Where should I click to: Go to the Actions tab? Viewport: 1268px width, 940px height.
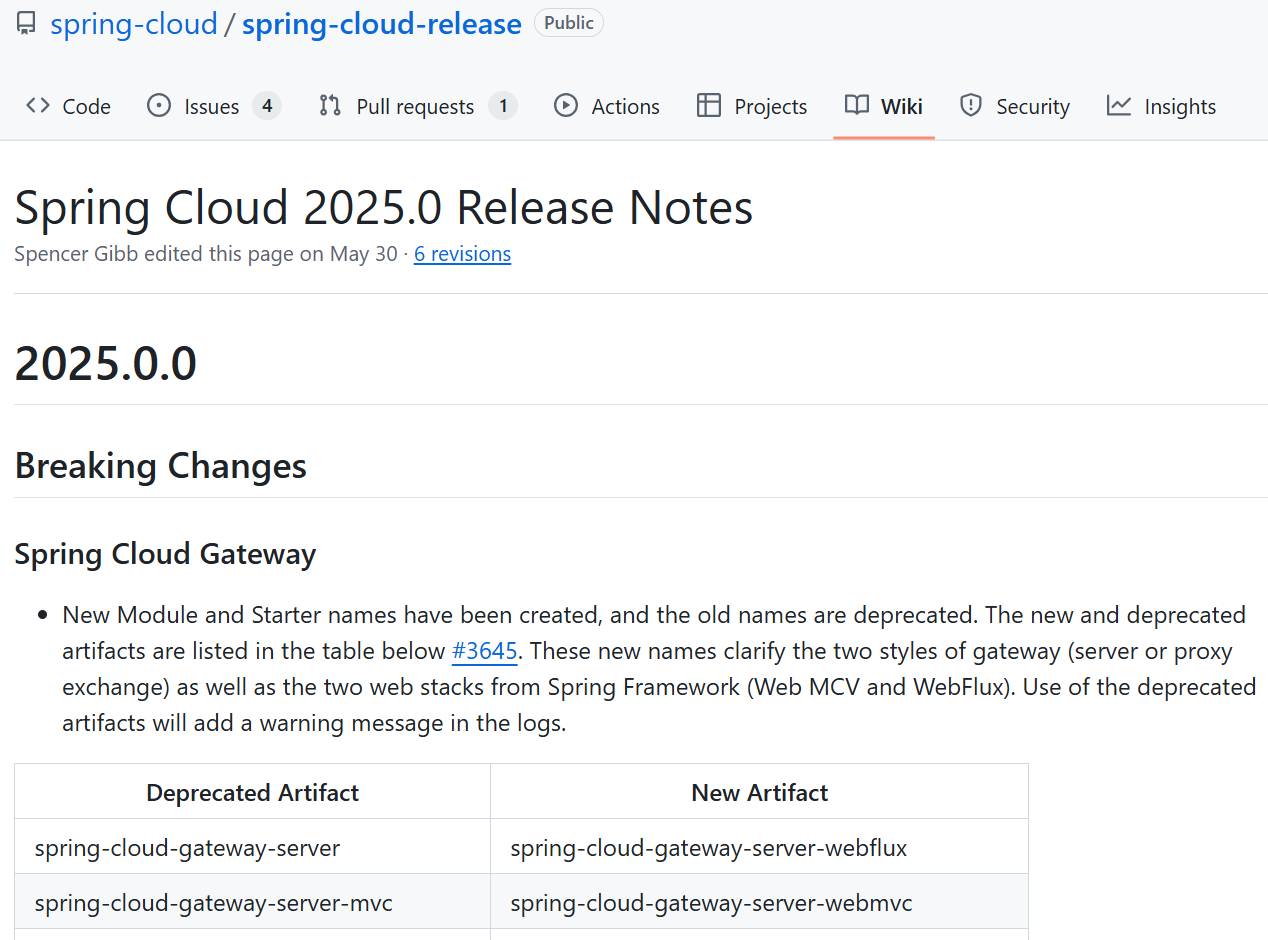(x=625, y=107)
